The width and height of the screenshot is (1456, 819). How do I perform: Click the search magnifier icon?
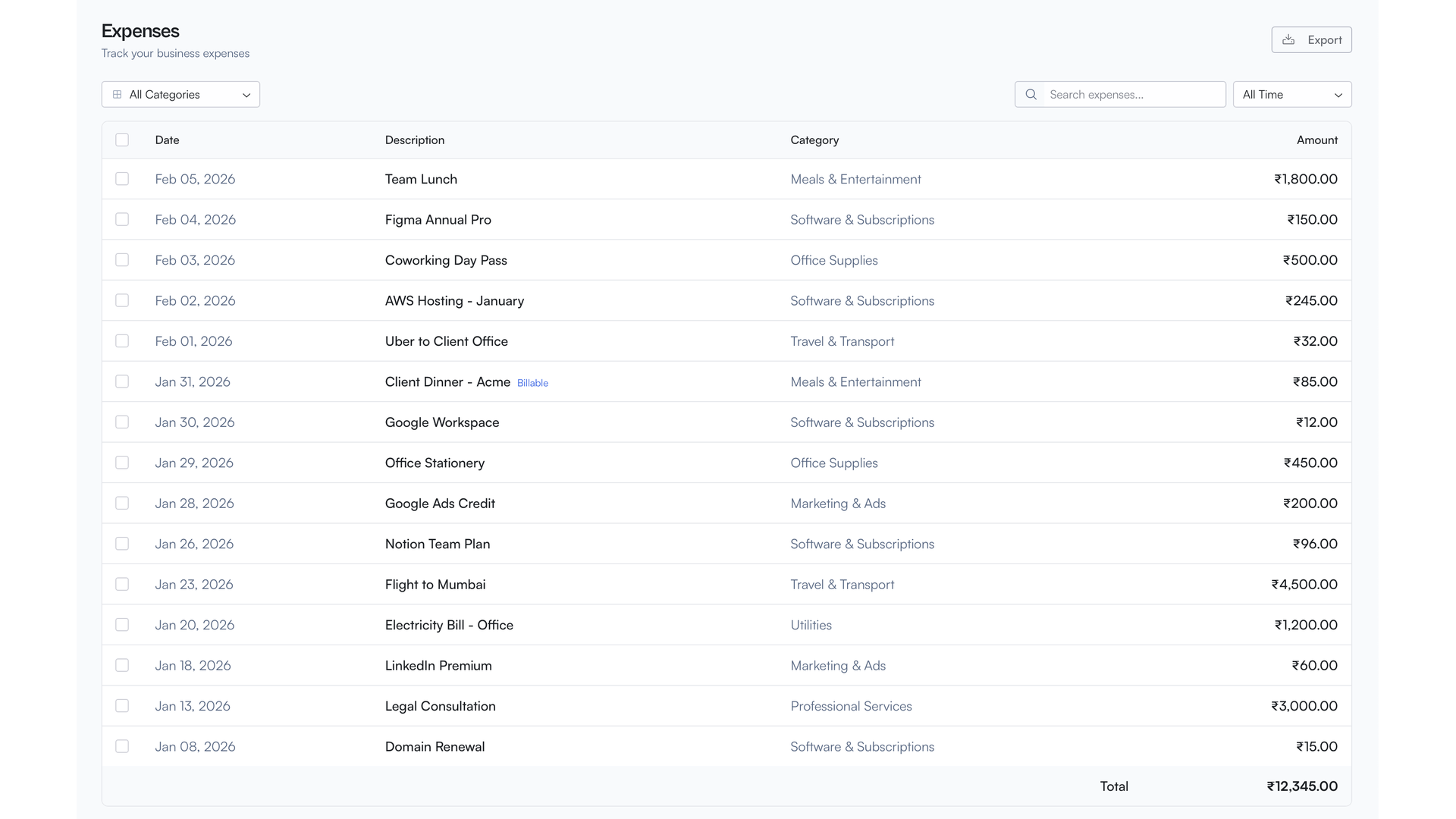pyautogui.click(x=1031, y=95)
